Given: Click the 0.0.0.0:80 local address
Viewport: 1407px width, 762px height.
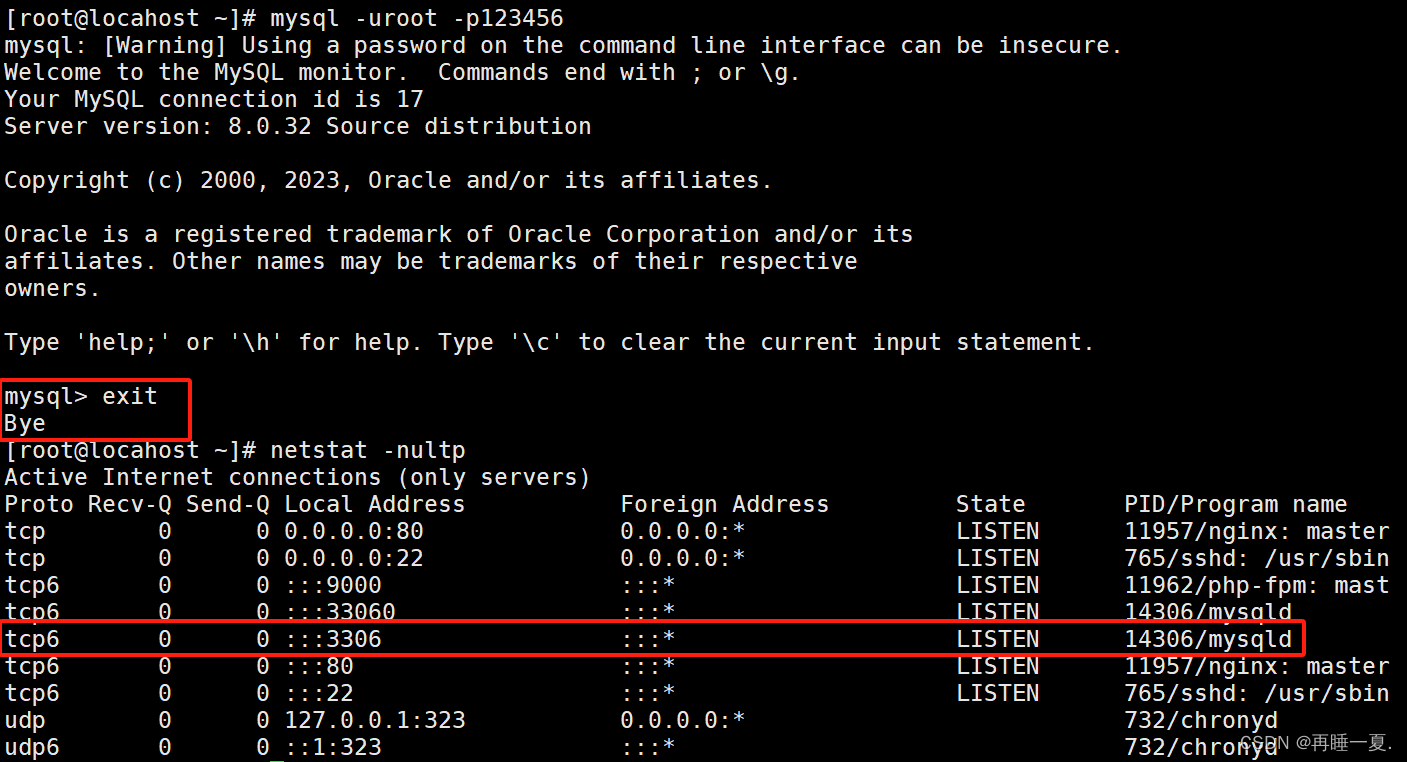Looking at the screenshot, I should coord(352,530).
